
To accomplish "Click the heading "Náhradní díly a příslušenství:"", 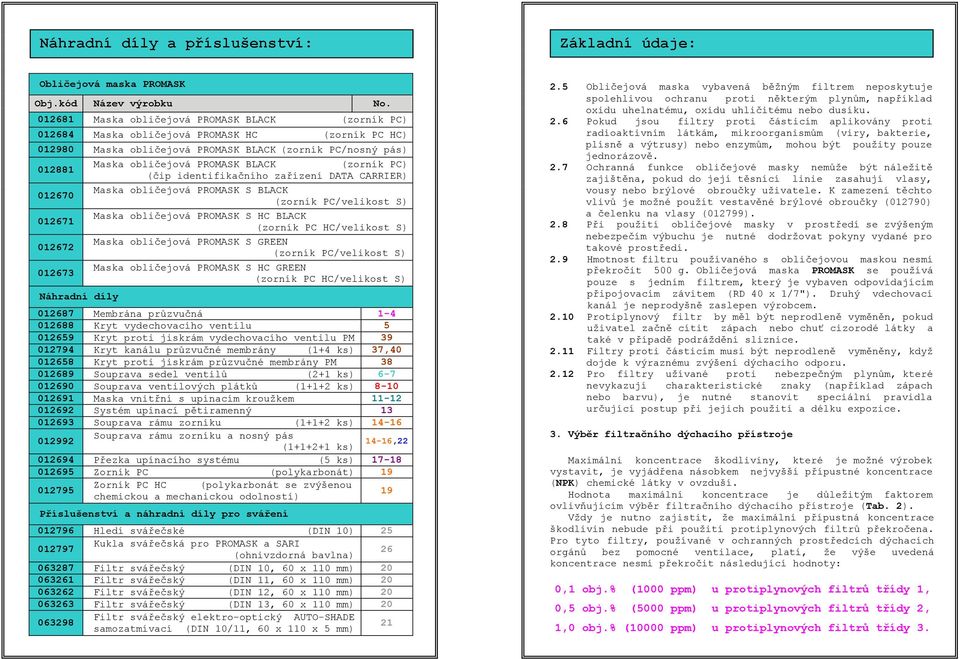I will pos(176,43).
